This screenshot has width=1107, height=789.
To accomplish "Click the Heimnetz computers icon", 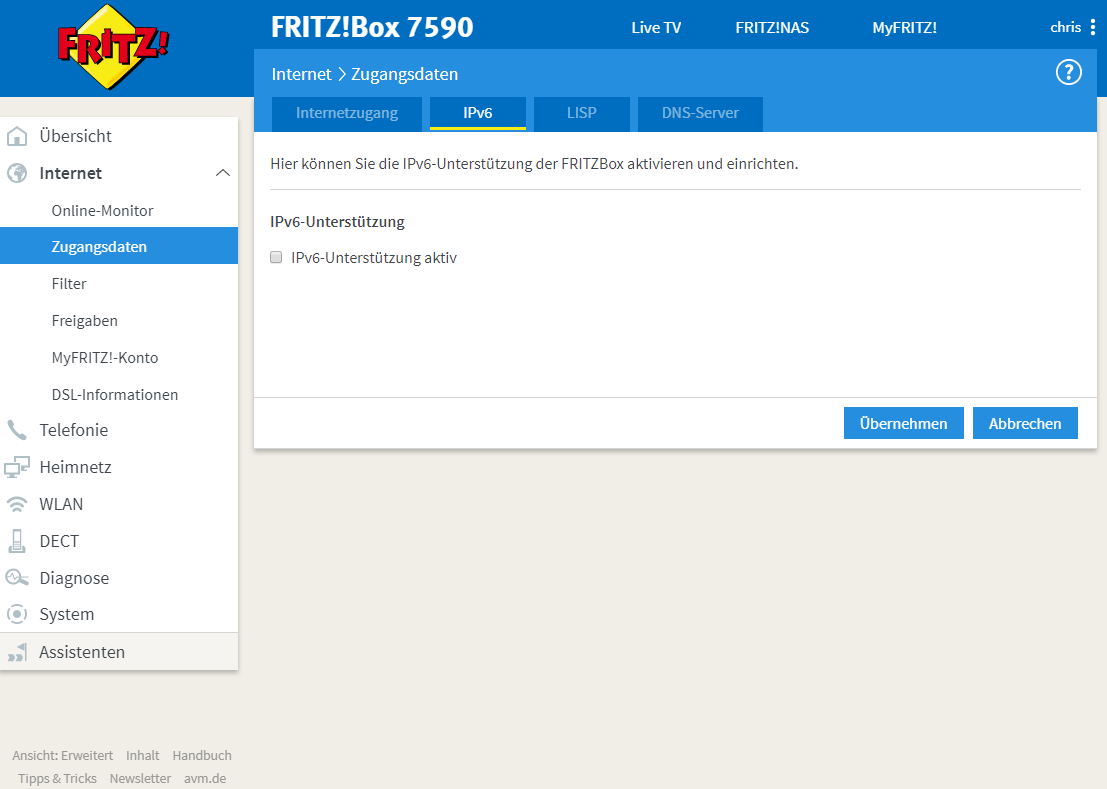I will pos(17,467).
